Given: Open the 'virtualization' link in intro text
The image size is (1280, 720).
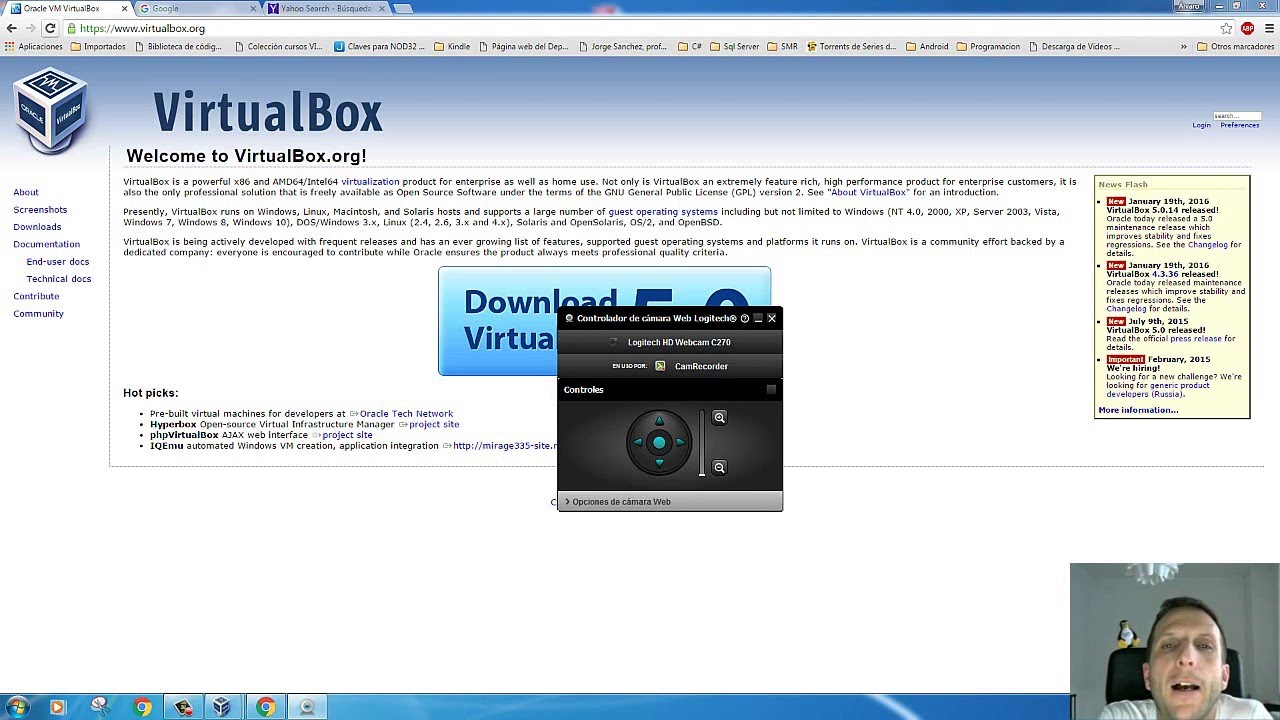Looking at the screenshot, I should [370, 182].
